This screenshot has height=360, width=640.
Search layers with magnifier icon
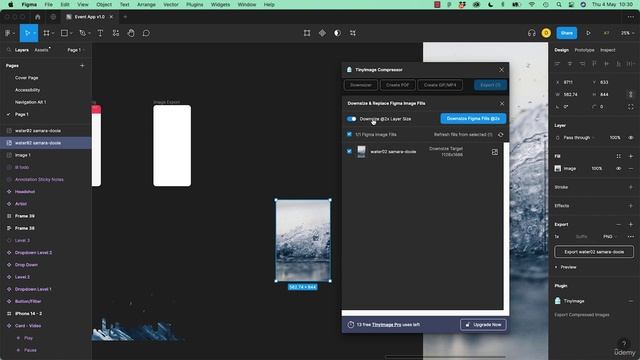tap(9, 50)
